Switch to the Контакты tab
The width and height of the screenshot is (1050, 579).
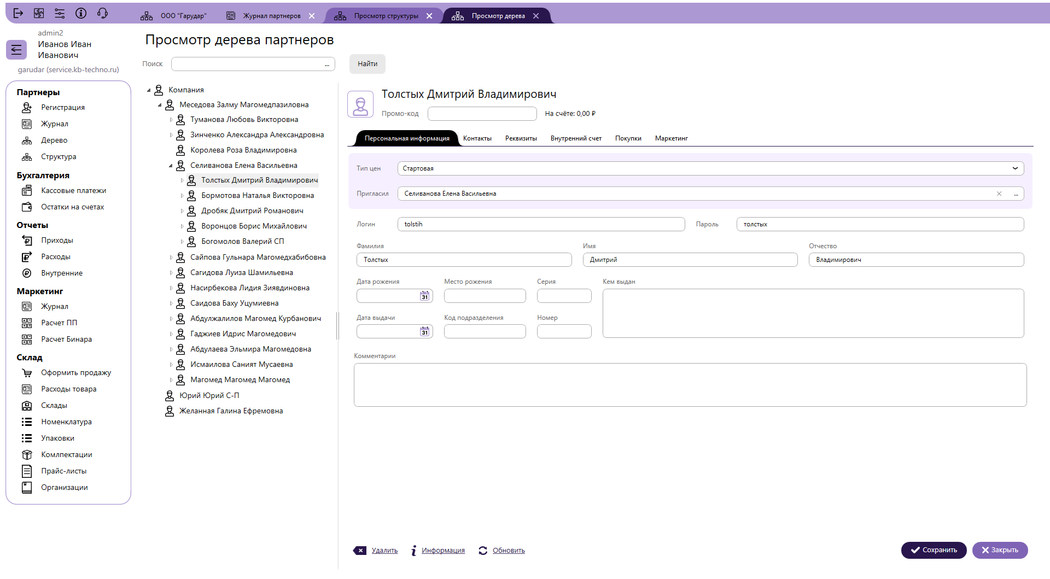(477, 138)
